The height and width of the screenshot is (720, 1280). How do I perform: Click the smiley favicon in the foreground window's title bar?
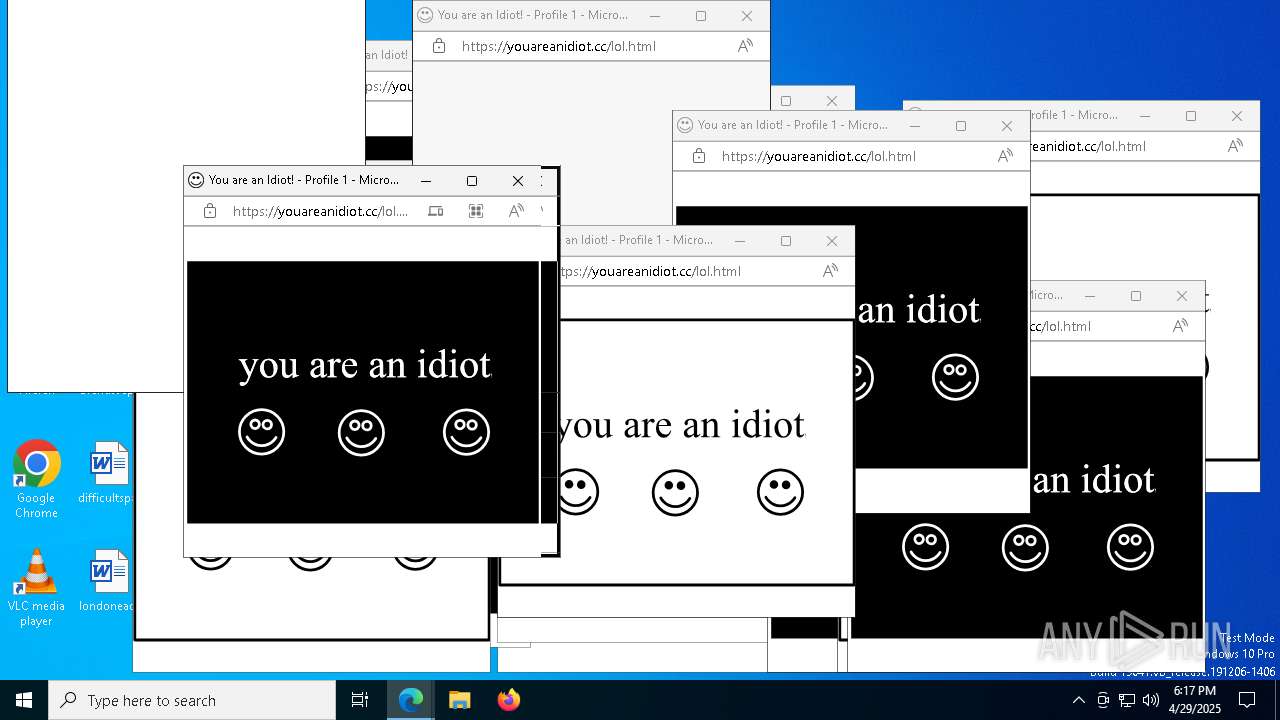196,180
